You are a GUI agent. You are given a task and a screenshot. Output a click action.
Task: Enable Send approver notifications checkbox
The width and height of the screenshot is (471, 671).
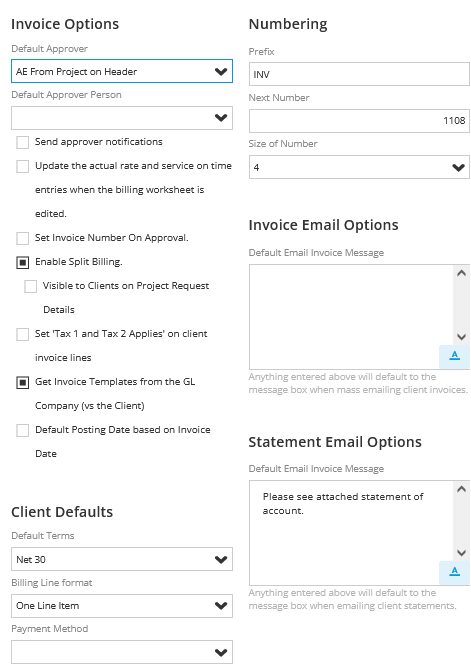point(23,142)
